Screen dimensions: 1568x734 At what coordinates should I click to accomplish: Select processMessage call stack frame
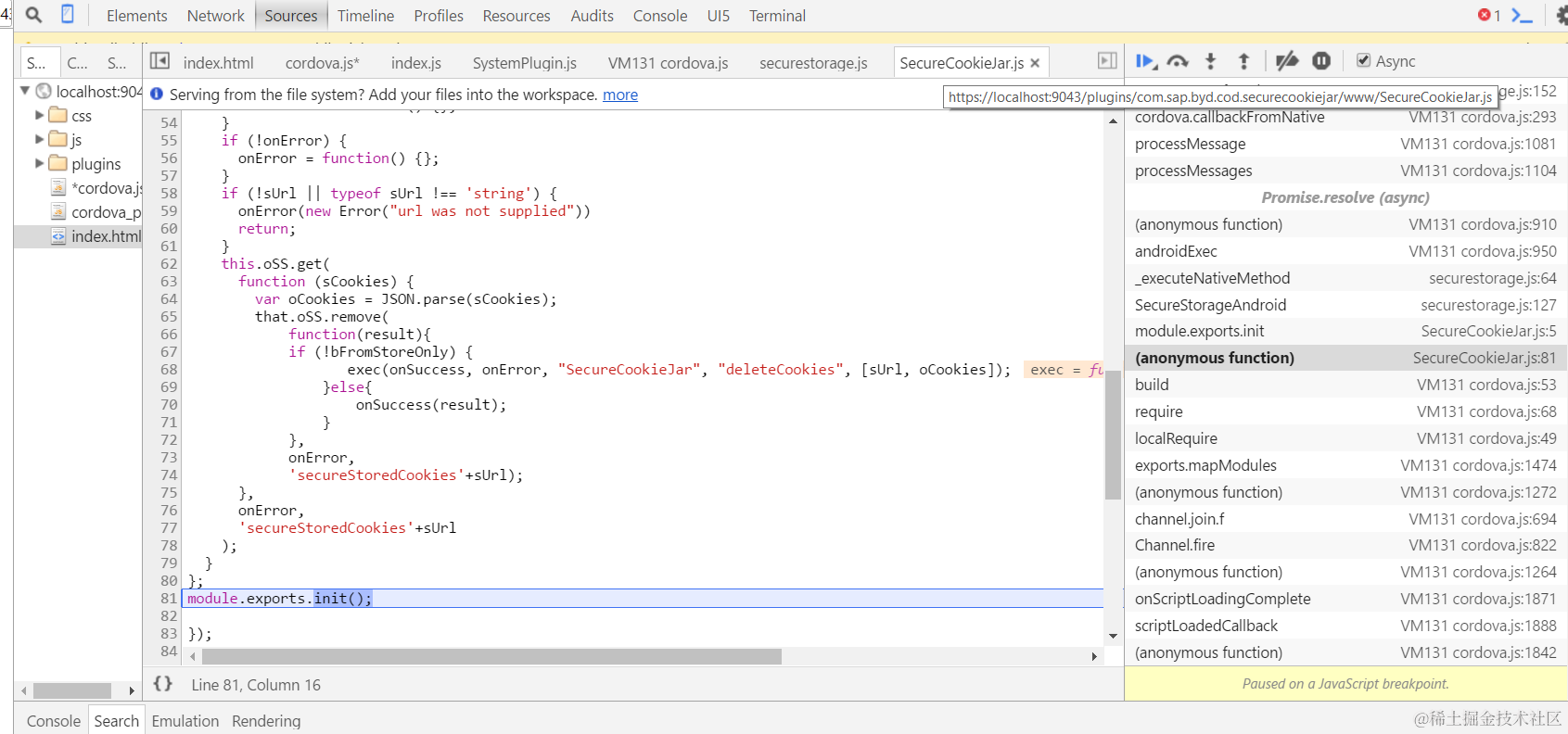(x=1345, y=144)
